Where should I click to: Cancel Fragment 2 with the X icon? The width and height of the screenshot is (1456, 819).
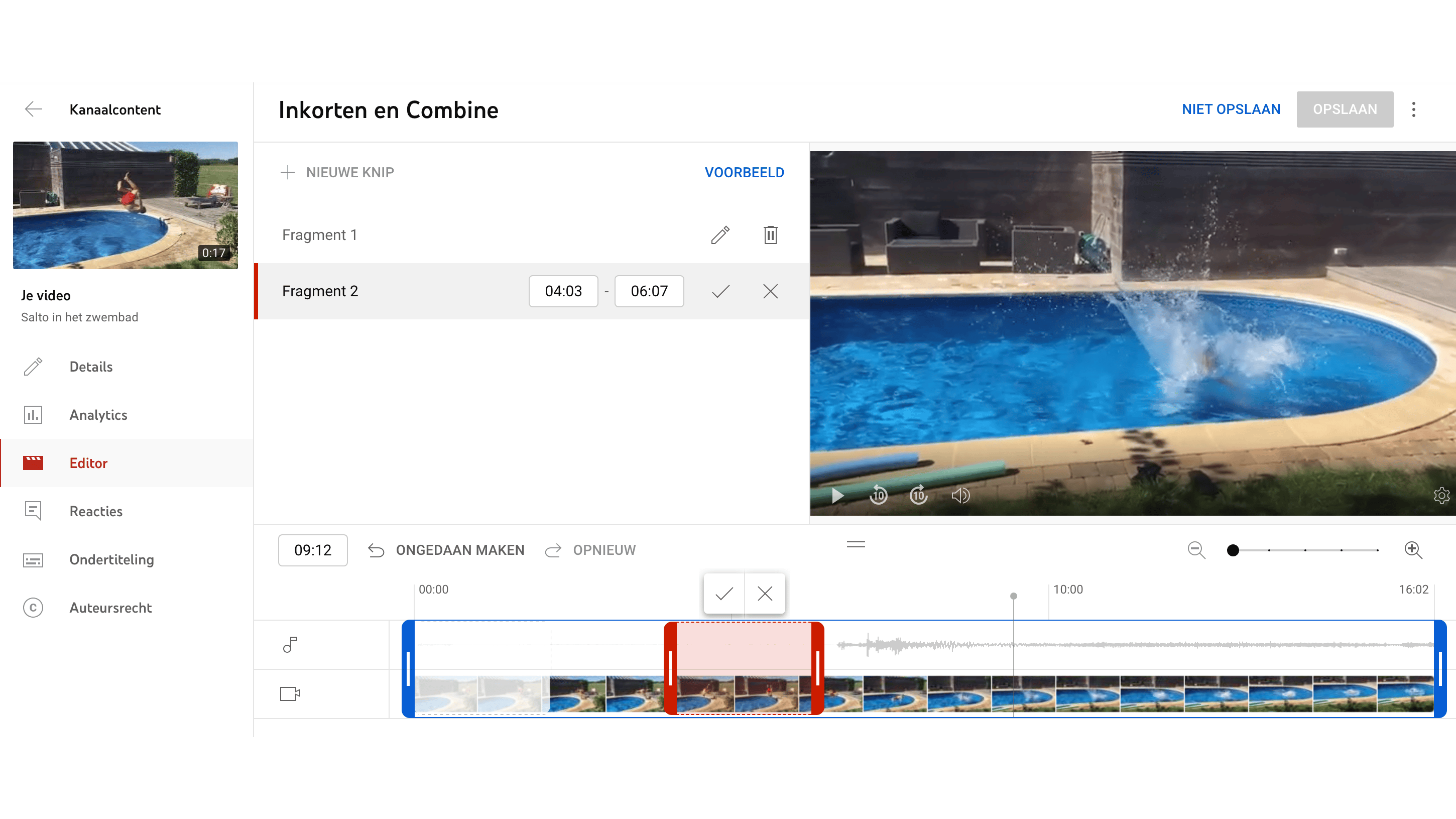[x=770, y=291]
